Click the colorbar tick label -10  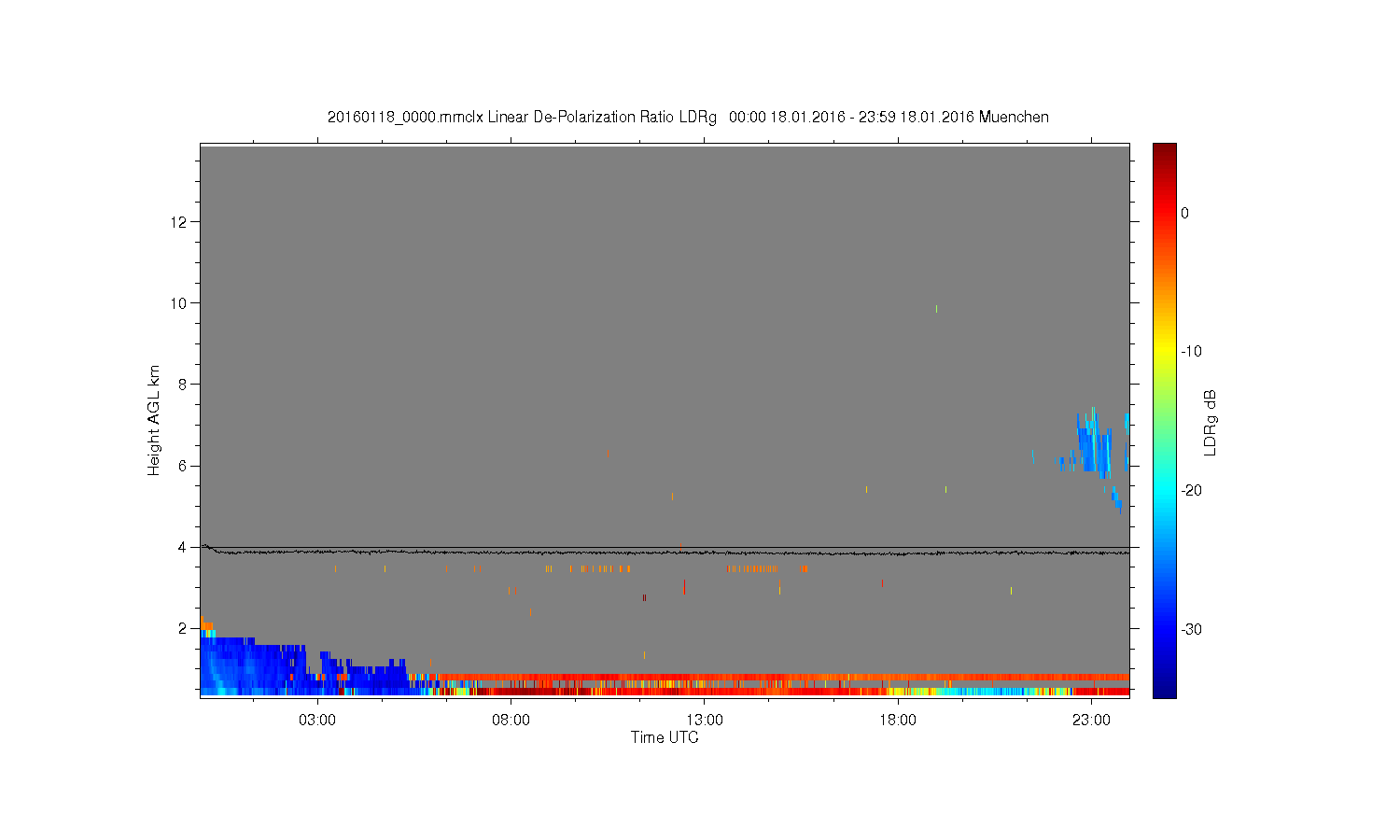pyautogui.click(x=1191, y=352)
